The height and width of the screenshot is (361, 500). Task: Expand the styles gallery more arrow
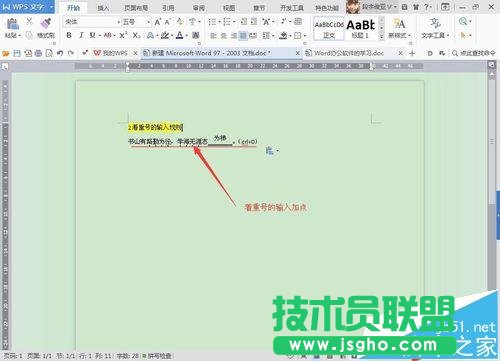coord(381,37)
